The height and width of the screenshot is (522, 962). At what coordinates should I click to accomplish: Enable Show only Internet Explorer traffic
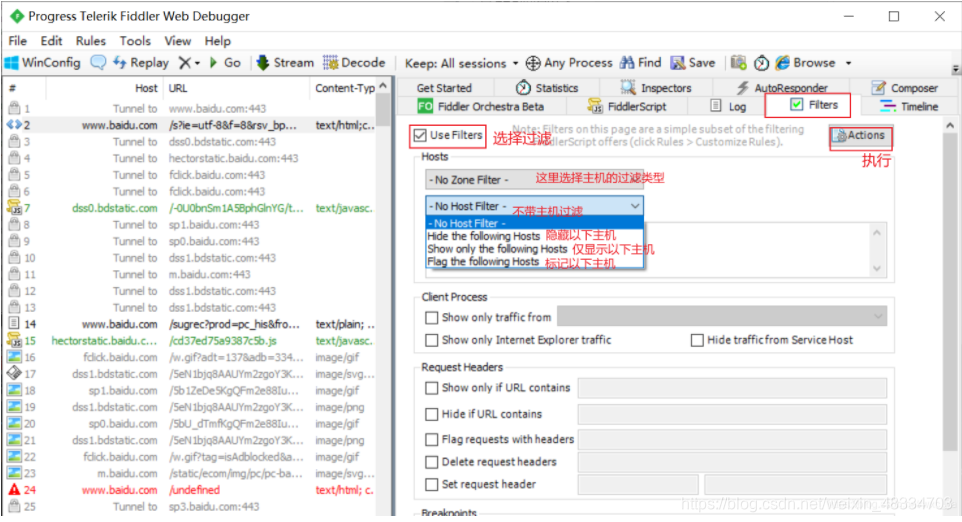click(x=432, y=340)
